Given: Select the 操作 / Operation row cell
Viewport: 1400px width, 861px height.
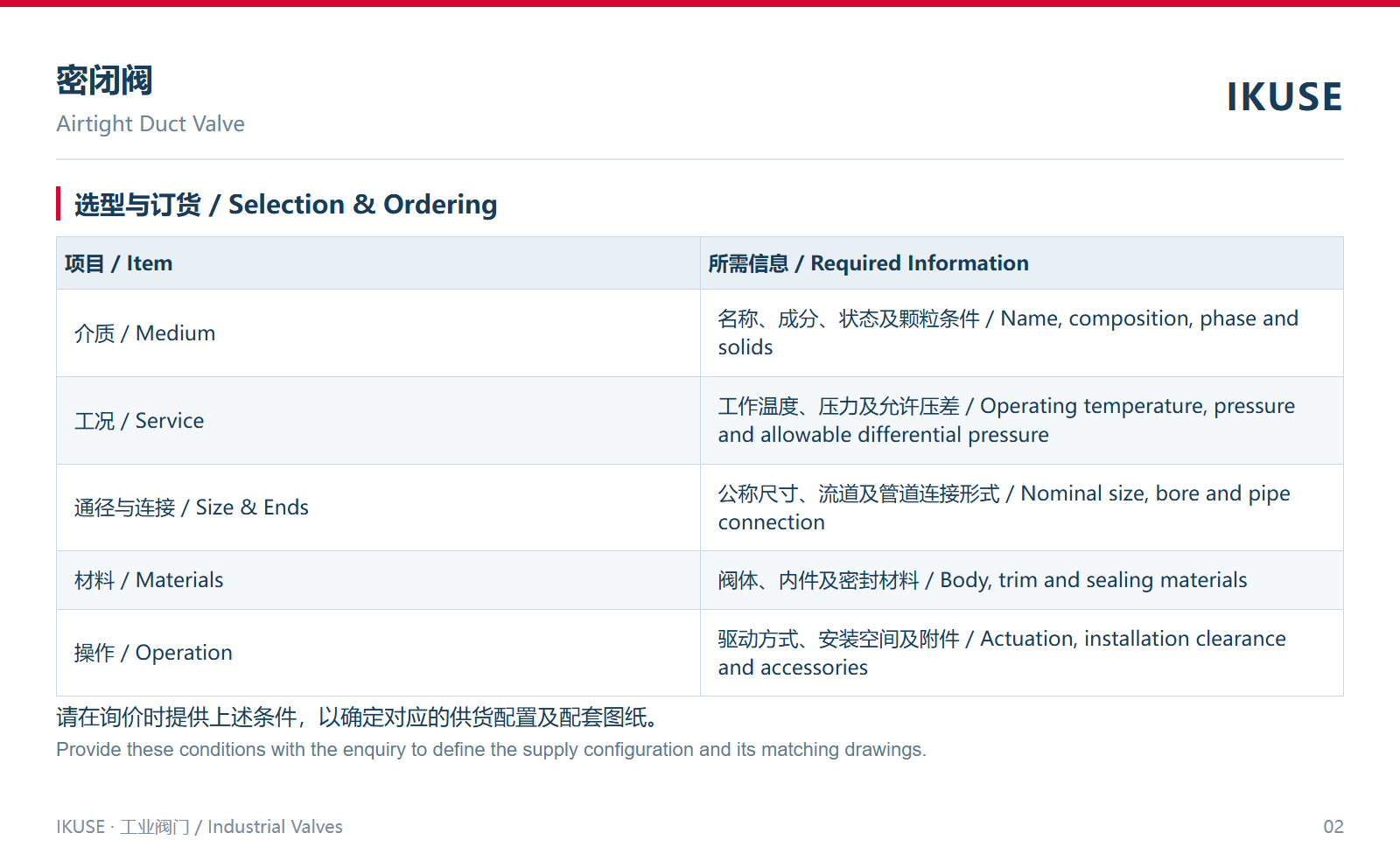Looking at the screenshot, I should click(378, 653).
